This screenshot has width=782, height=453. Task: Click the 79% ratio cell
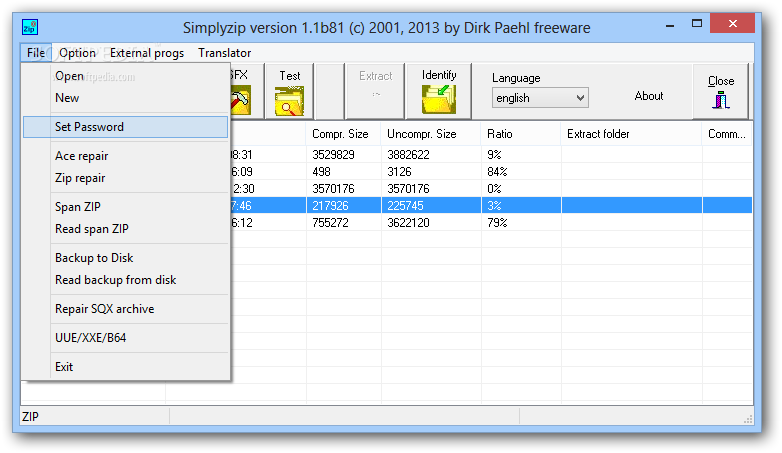click(521, 223)
